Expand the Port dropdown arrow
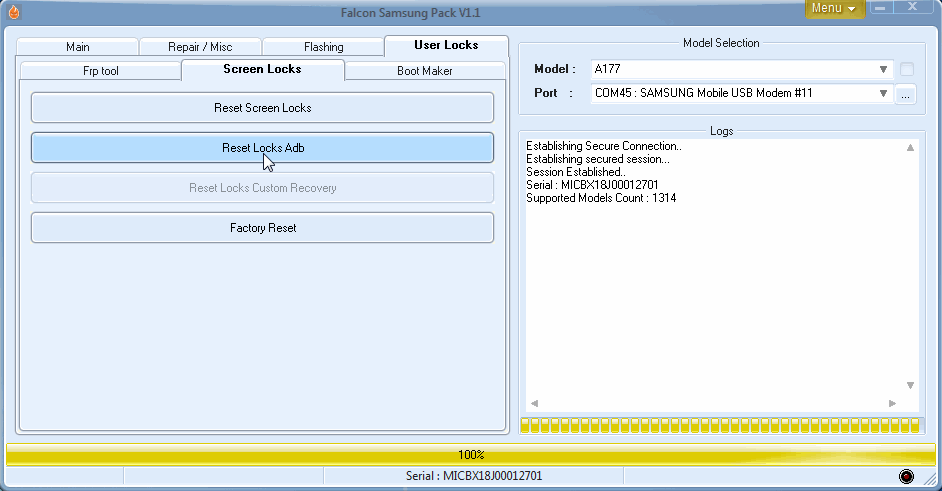The height and width of the screenshot is (491, 942). click(883, 93)
